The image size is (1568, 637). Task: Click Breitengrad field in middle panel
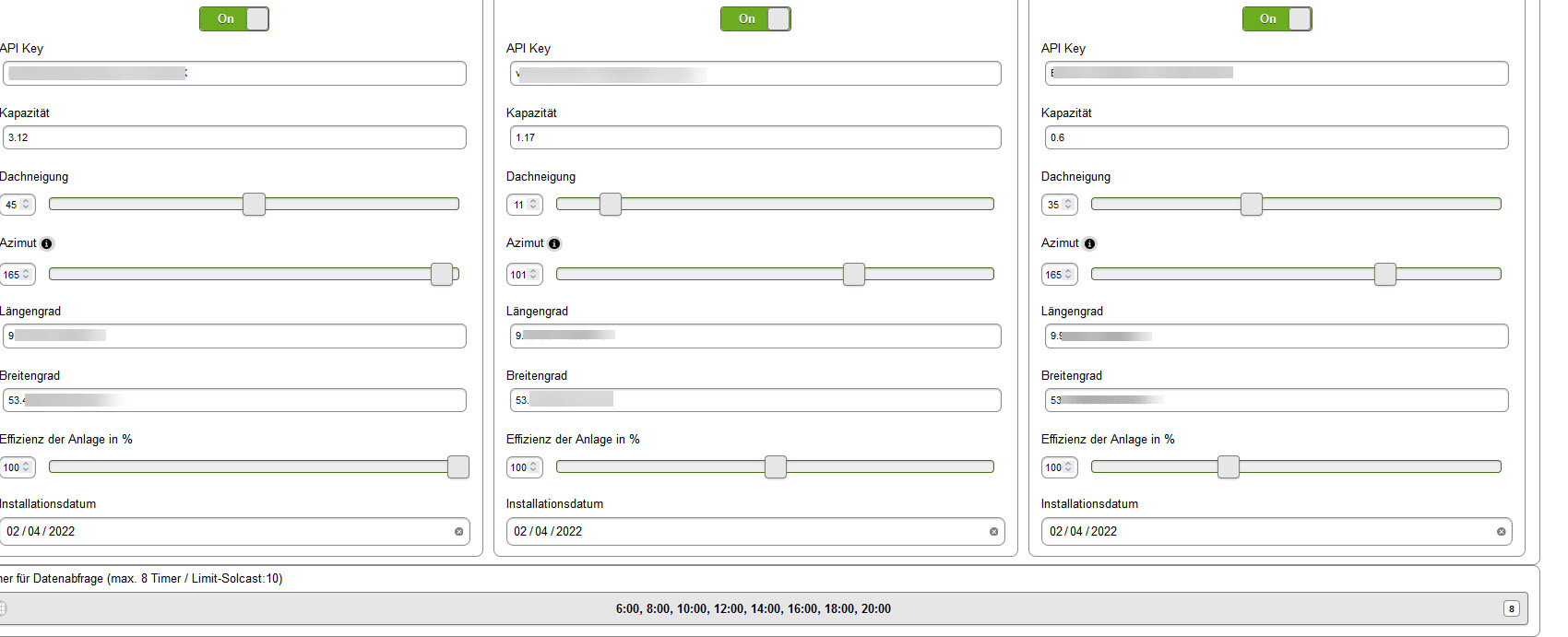(755, 400)
